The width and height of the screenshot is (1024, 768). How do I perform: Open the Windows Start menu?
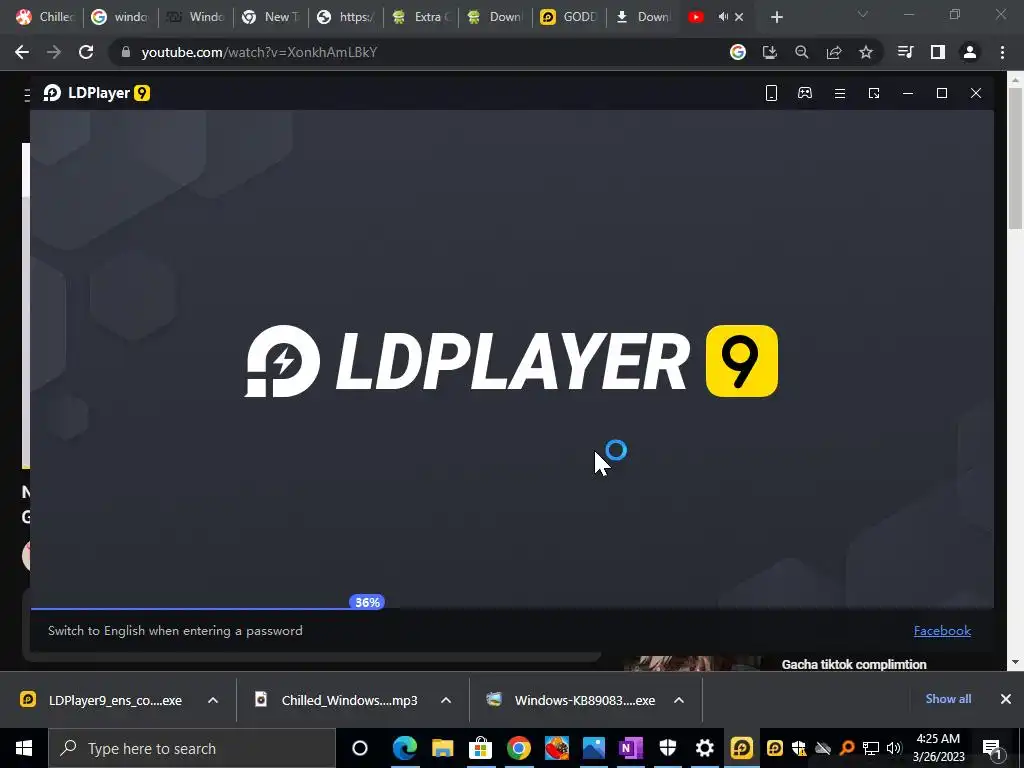(24, 748)
